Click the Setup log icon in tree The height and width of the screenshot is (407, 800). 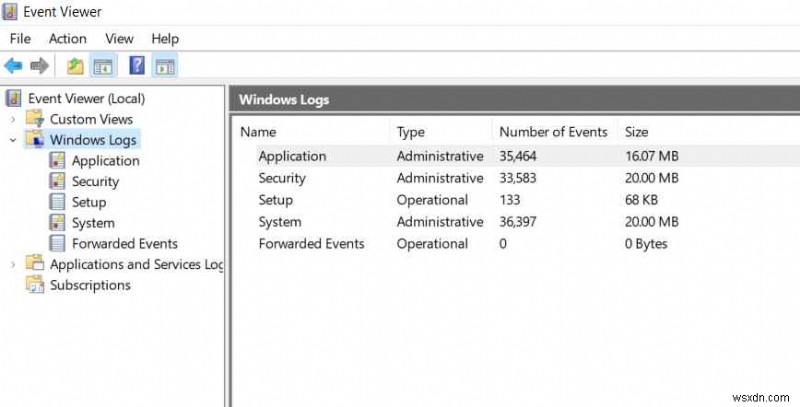click(x=57, y=202)
